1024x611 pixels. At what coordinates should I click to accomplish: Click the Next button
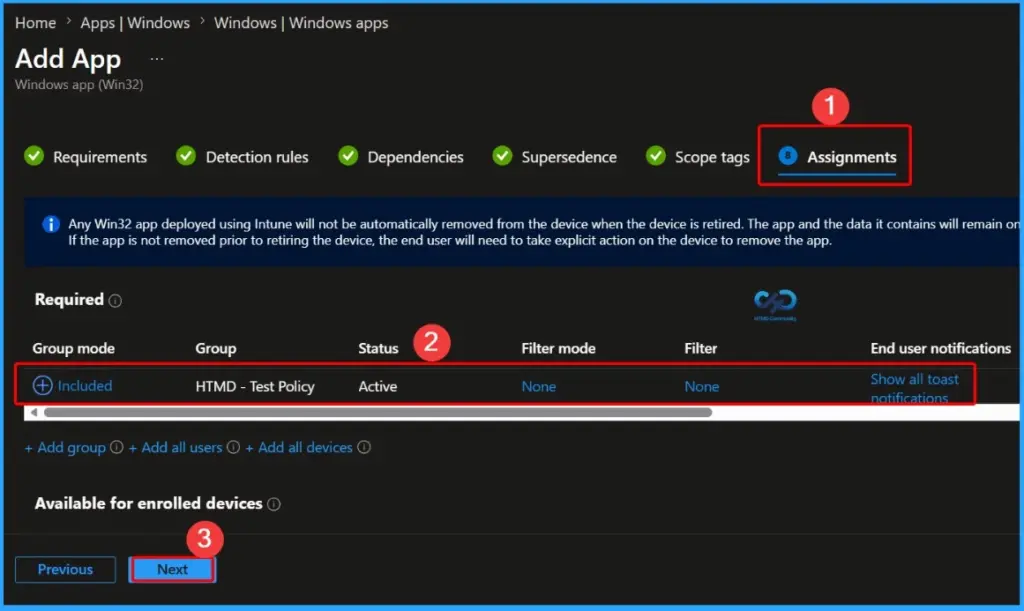point(172,569)
